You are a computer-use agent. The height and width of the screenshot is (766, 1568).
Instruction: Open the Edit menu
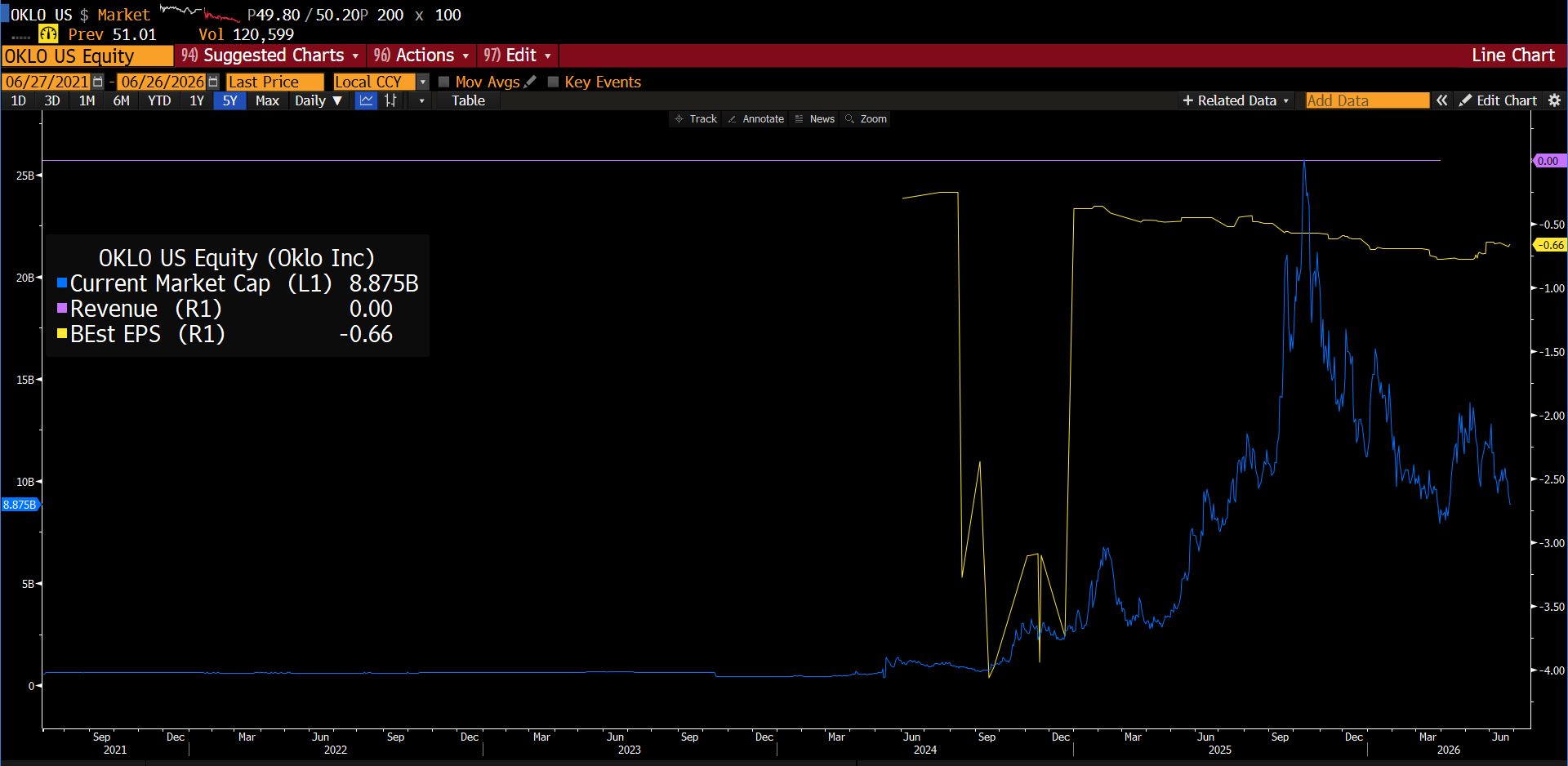click(518, 56)
